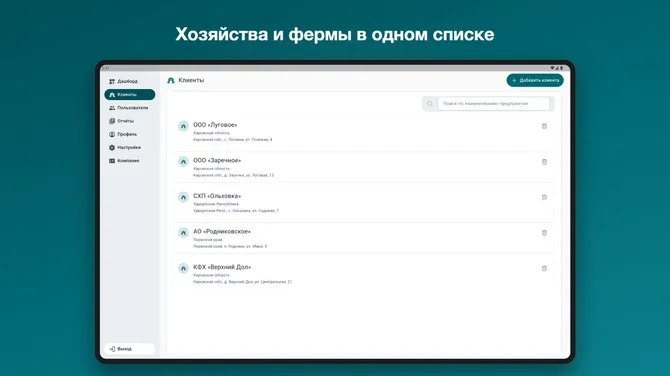Viewport: 670px width, 376px height.
Task: Click the farm avatar icon beside ООО «Луговое»
Action: pos(183,126)
